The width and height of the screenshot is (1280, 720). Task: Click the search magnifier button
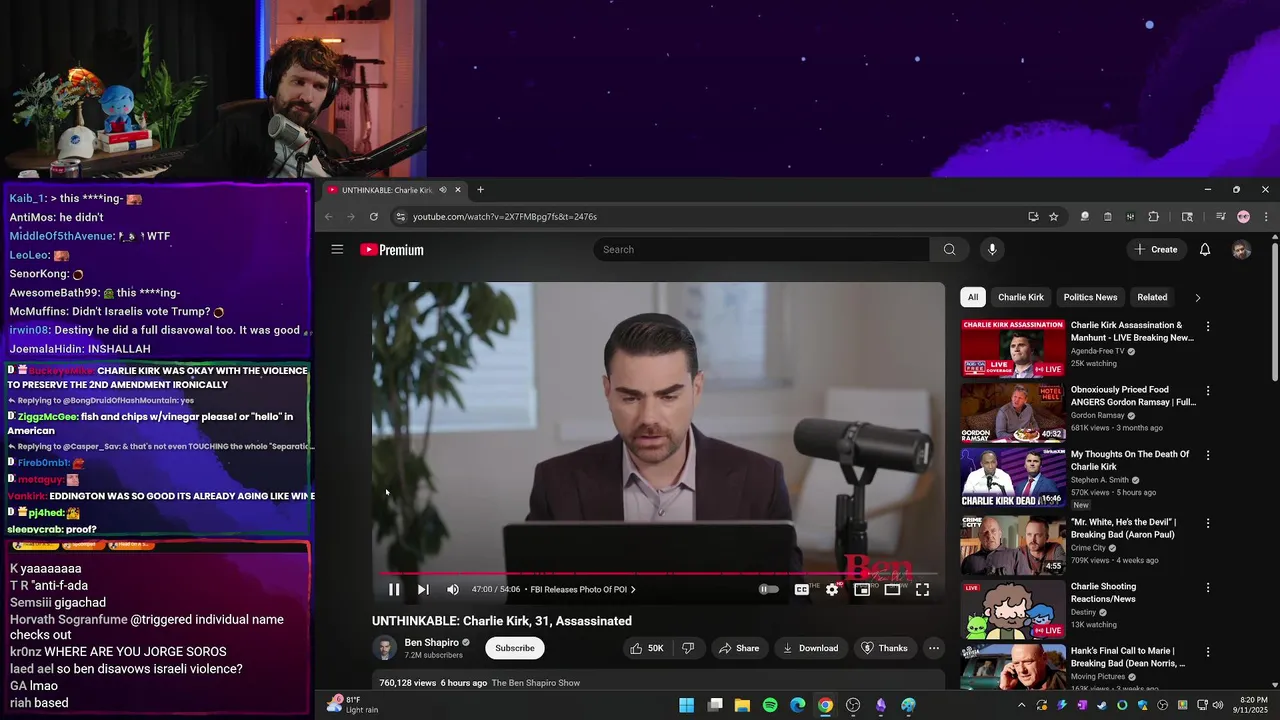(949, 250)
